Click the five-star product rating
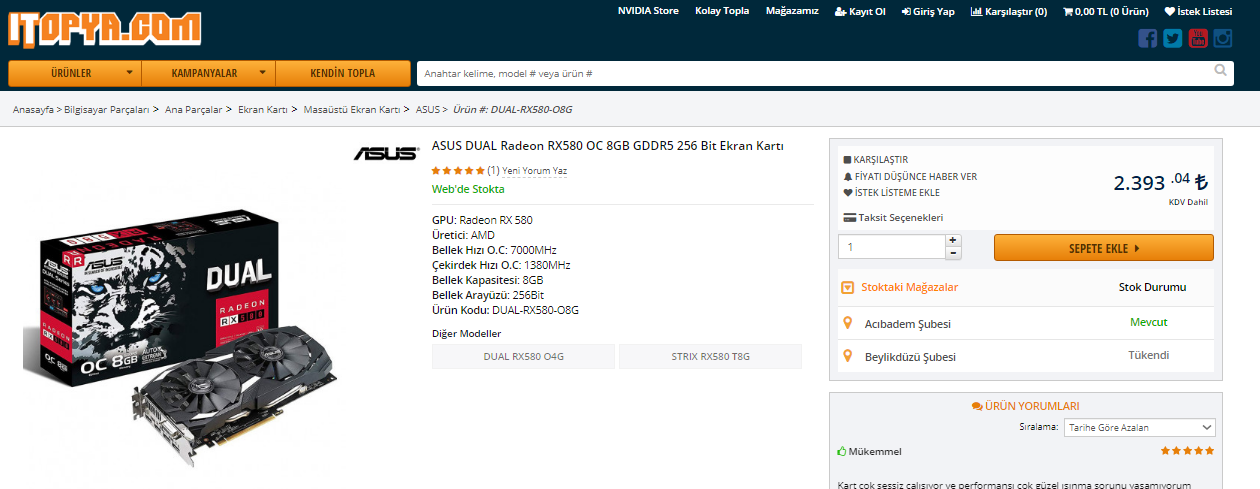 point(458,171)
